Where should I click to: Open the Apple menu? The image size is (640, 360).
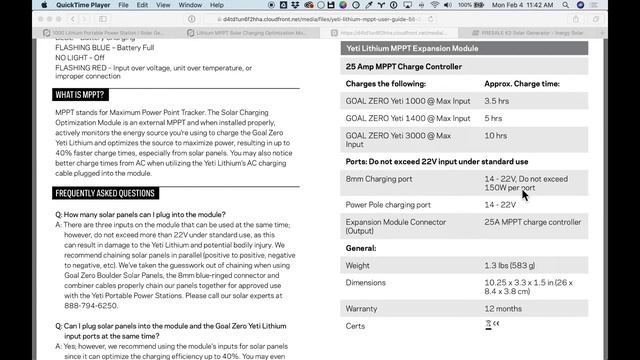pyautogui.click(x=44, y=5)
